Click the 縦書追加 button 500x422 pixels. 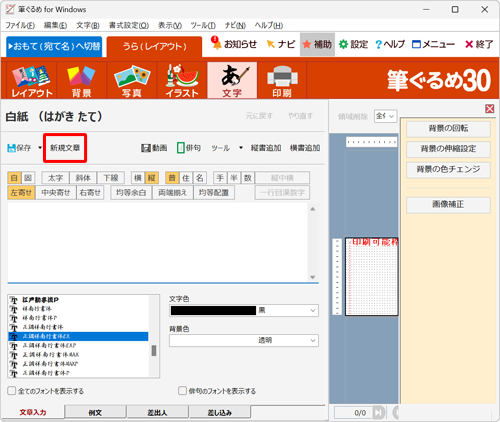coord(266,148)
